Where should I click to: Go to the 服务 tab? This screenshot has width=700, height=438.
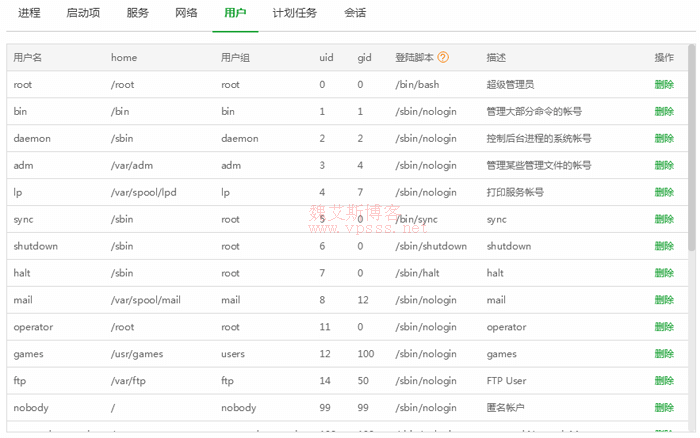[x=138, y=13]
